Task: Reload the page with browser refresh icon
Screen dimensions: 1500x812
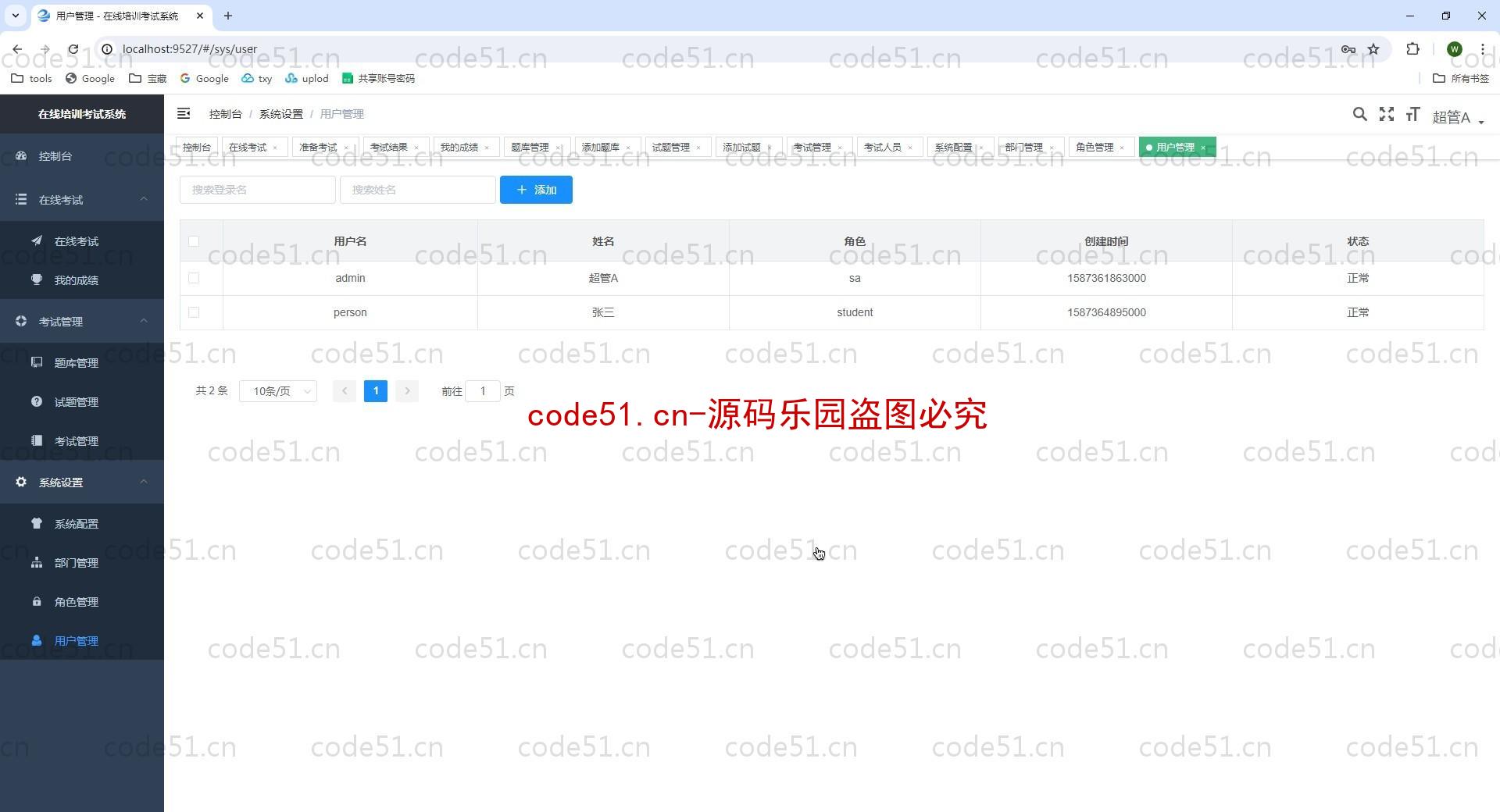Action: point(73,49)
